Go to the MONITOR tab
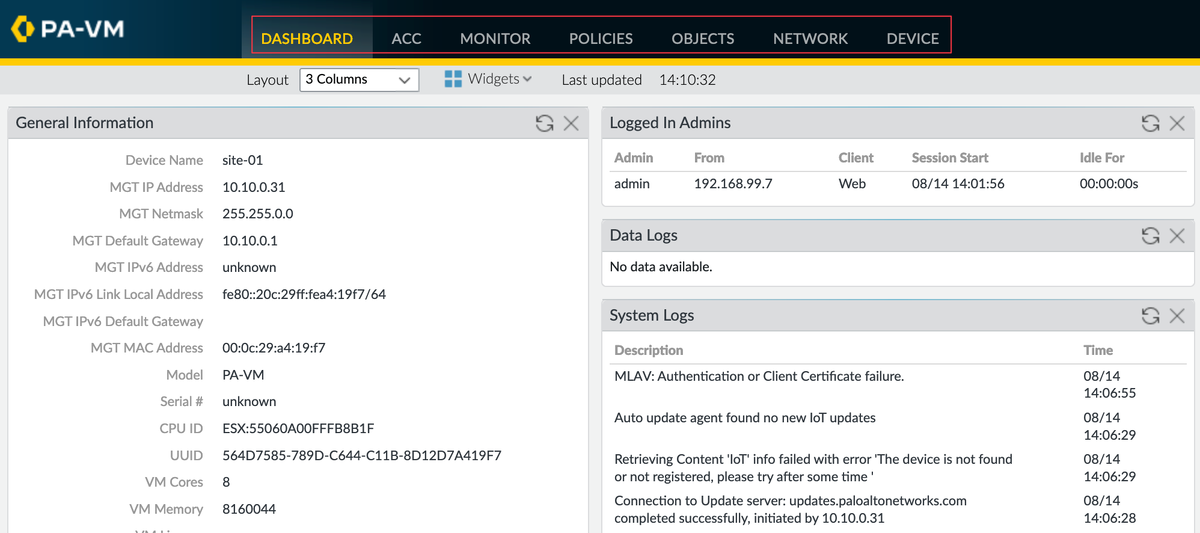The width and height of the screenshot is (1200, 533). pos(495,38)
